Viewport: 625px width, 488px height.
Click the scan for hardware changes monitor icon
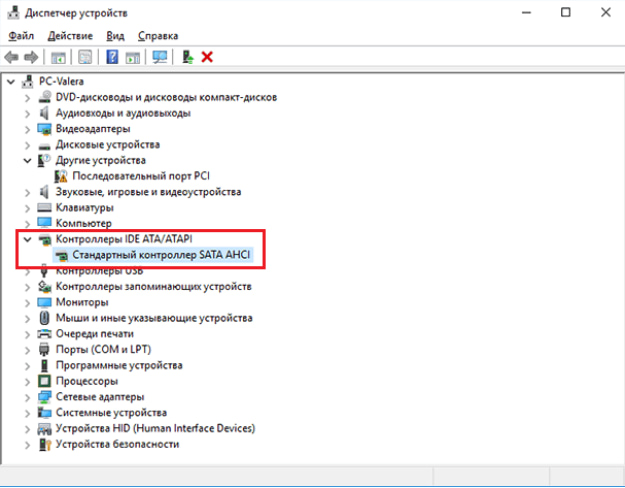pyautogui.click(x=160, y=57)
